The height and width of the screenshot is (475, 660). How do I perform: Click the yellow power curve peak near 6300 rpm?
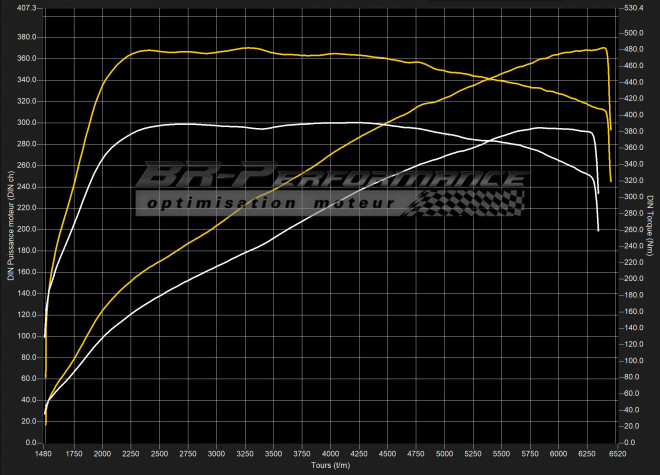(602, 48)
